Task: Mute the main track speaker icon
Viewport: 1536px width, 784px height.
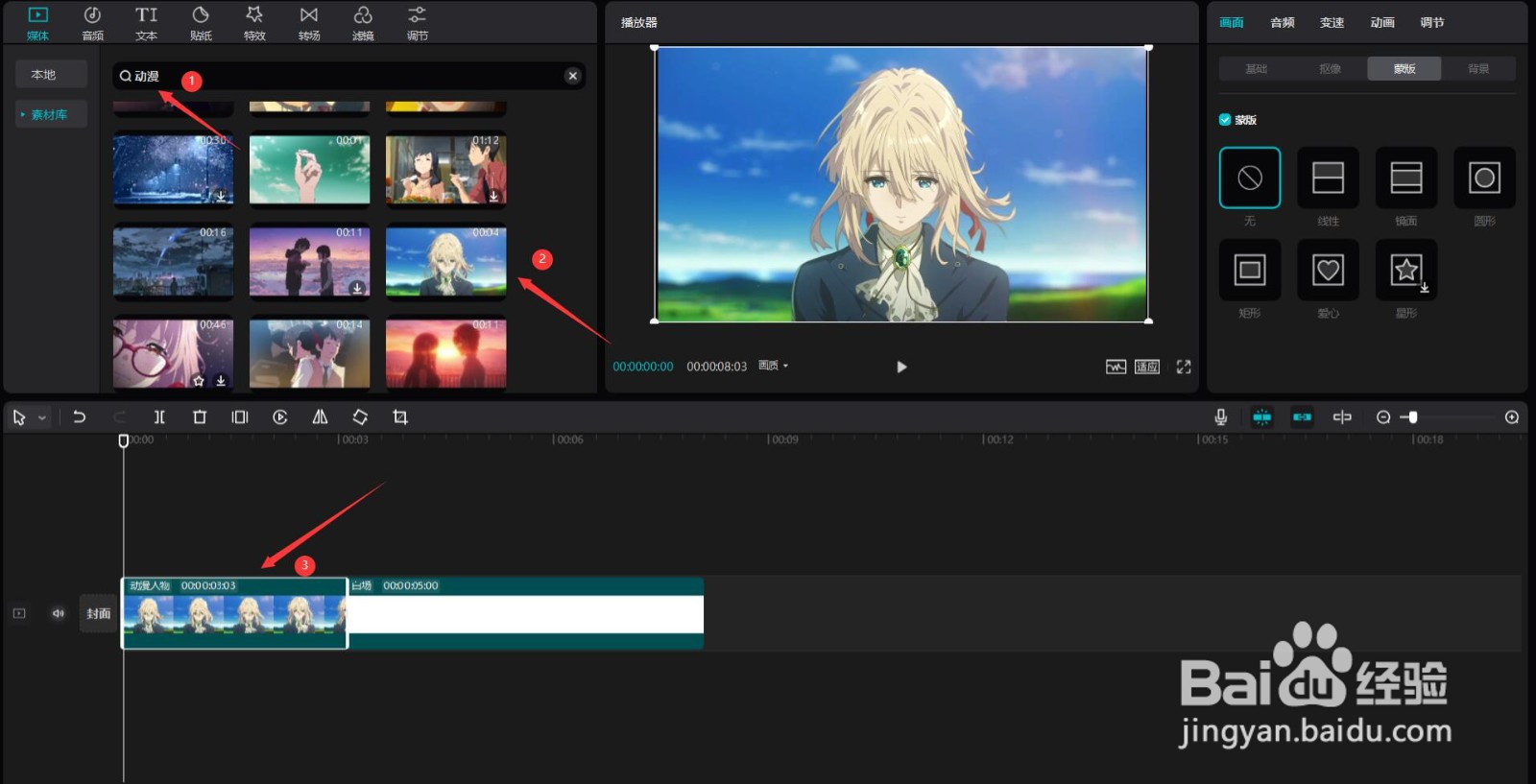Action: coord(58,613)
